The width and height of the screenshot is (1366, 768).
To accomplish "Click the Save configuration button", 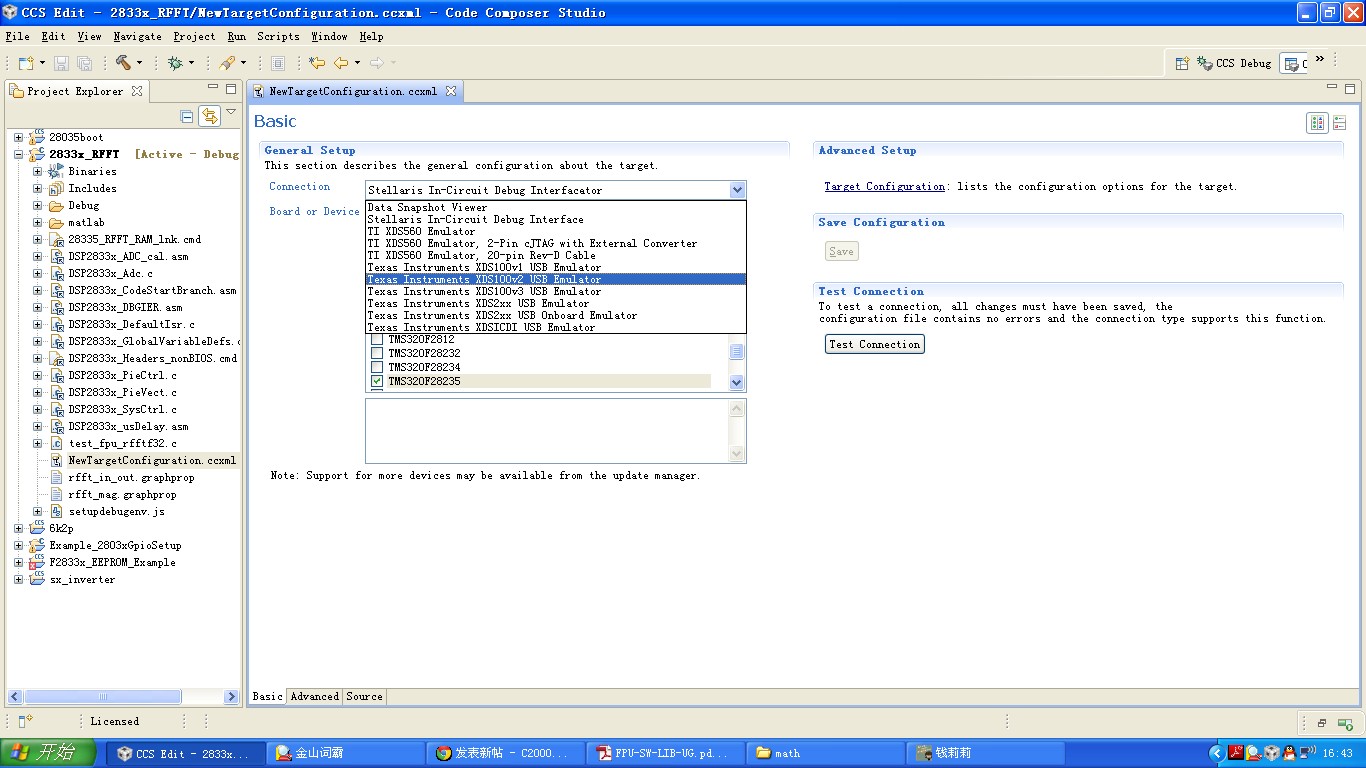I will pyautogui.click(x=842, y=251).
